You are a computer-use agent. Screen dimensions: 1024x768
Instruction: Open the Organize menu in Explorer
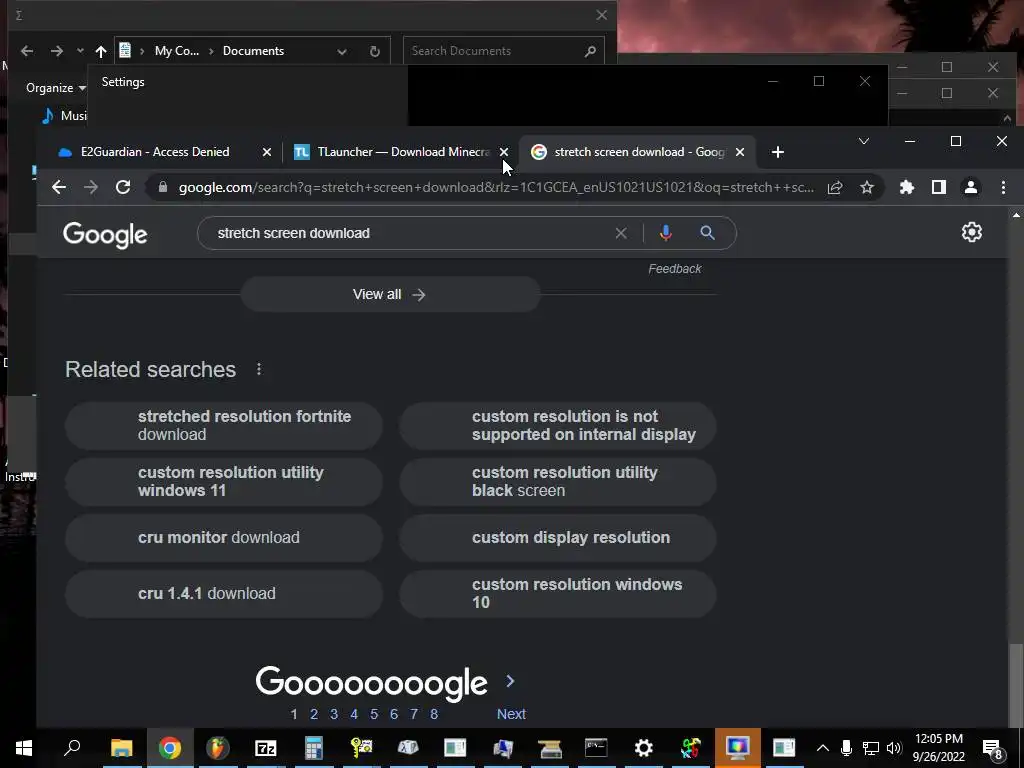pos(56,88)
